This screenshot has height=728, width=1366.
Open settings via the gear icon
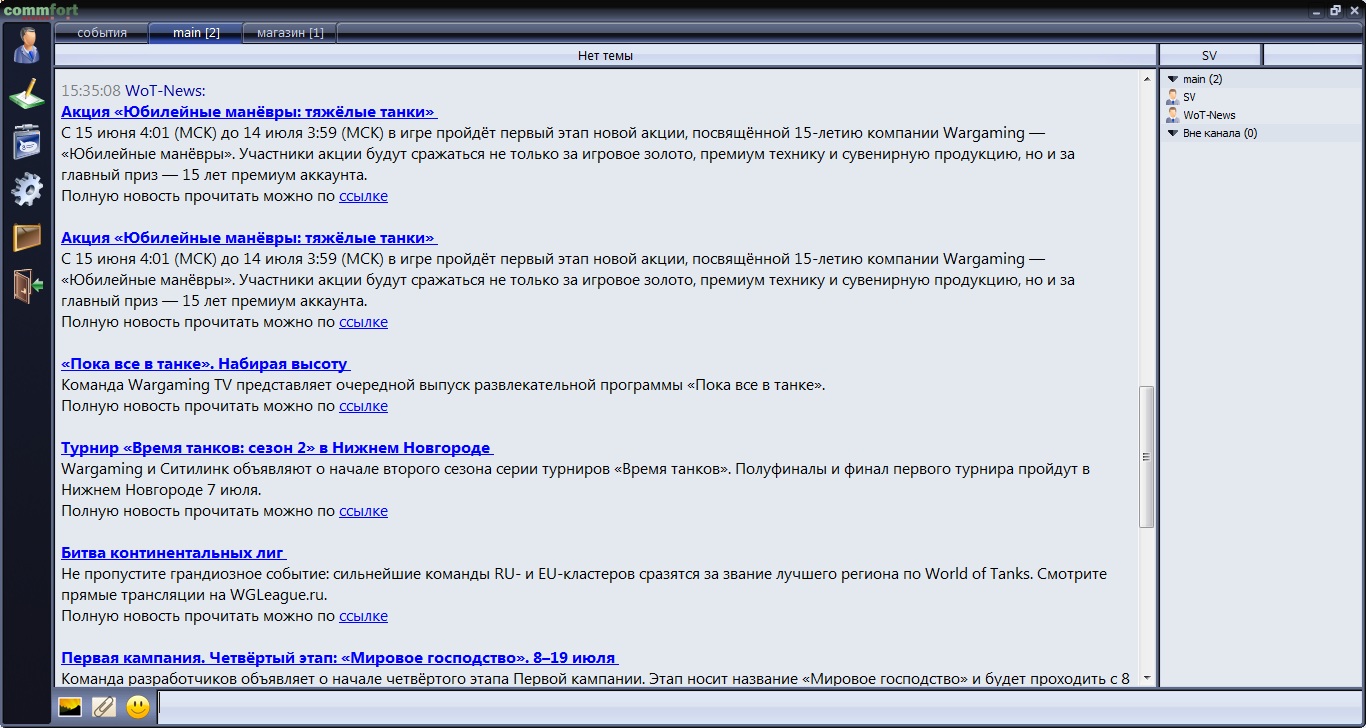pos(27,189)
